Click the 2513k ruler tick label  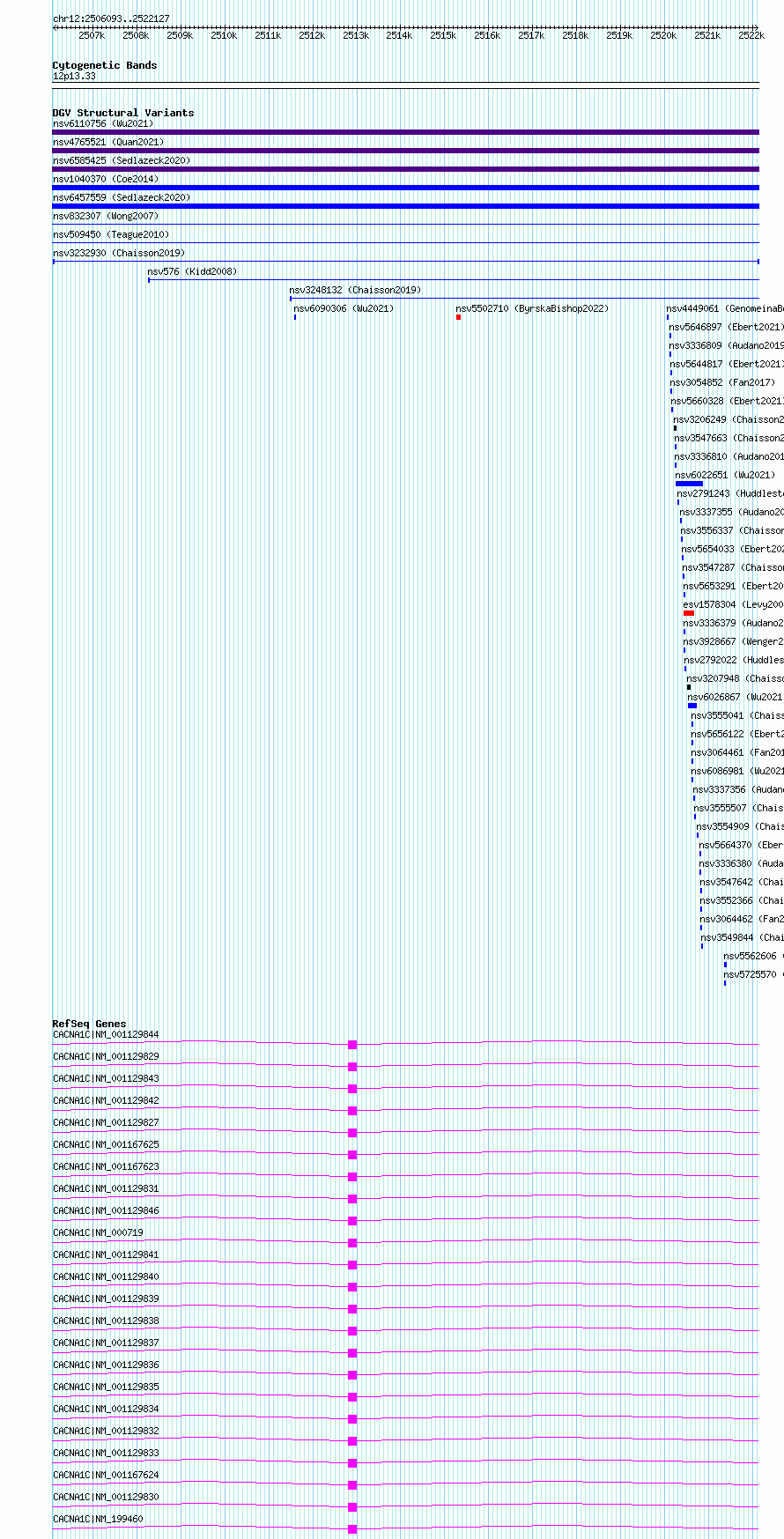[356, 35]
